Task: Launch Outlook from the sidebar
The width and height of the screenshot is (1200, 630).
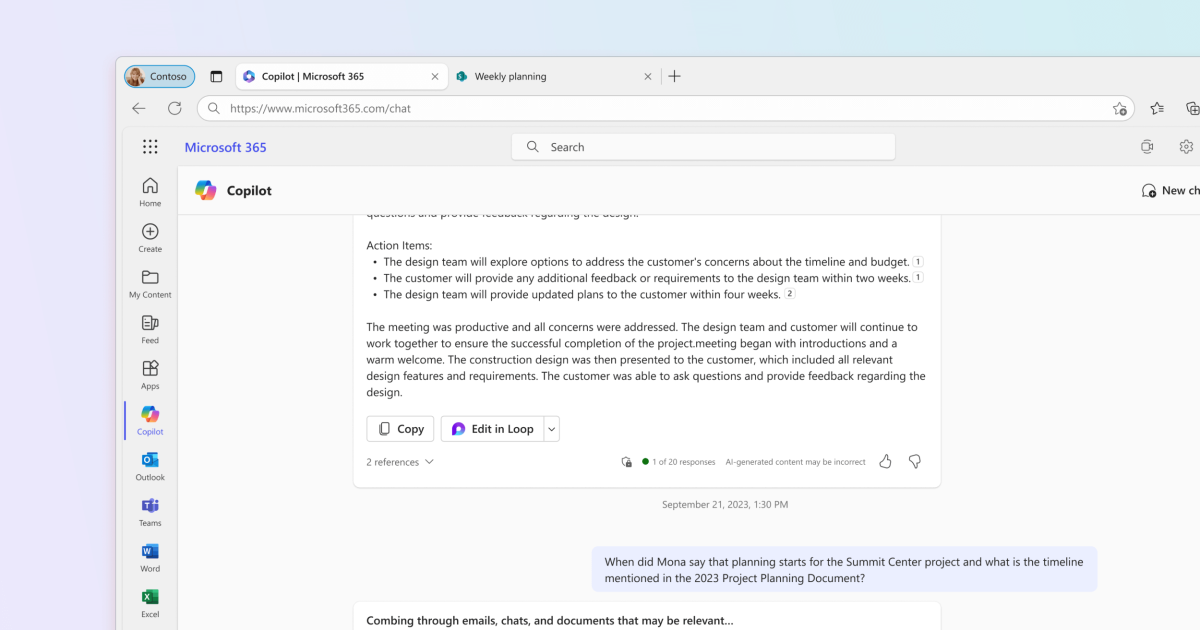Action: [150, 467]
